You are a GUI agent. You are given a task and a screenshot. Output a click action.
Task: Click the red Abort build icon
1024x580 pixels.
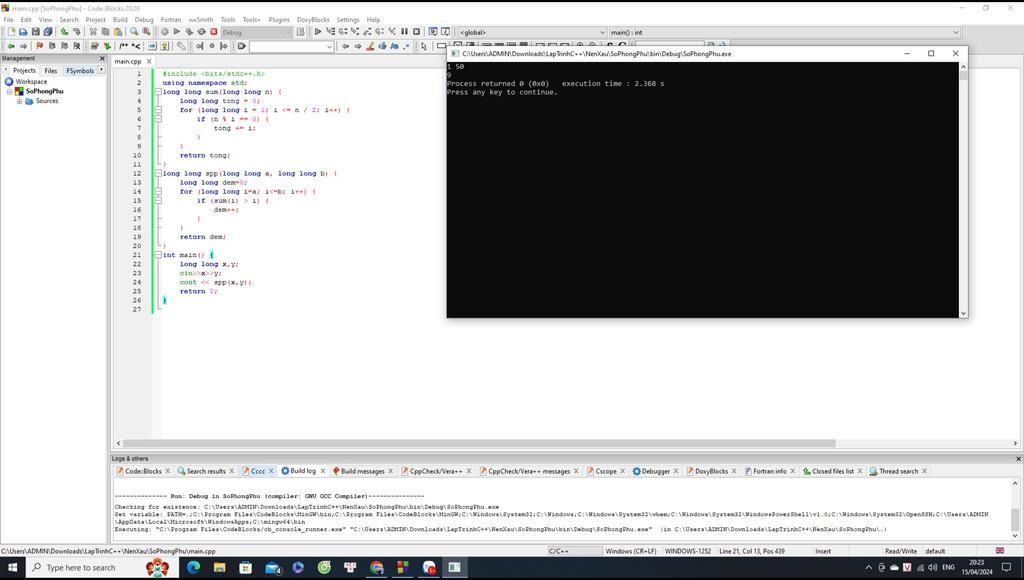pyautogui.click(x=214, y=32)
